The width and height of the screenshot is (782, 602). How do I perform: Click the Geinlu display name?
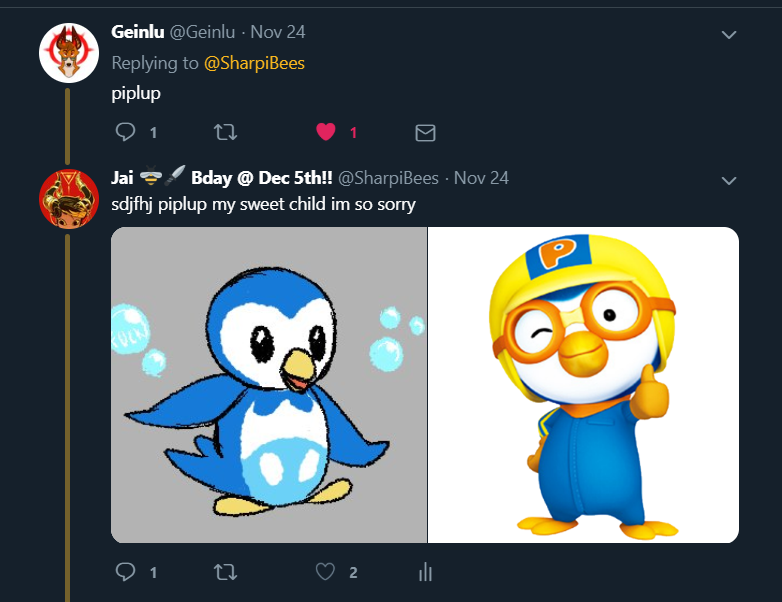click(137, 32)
